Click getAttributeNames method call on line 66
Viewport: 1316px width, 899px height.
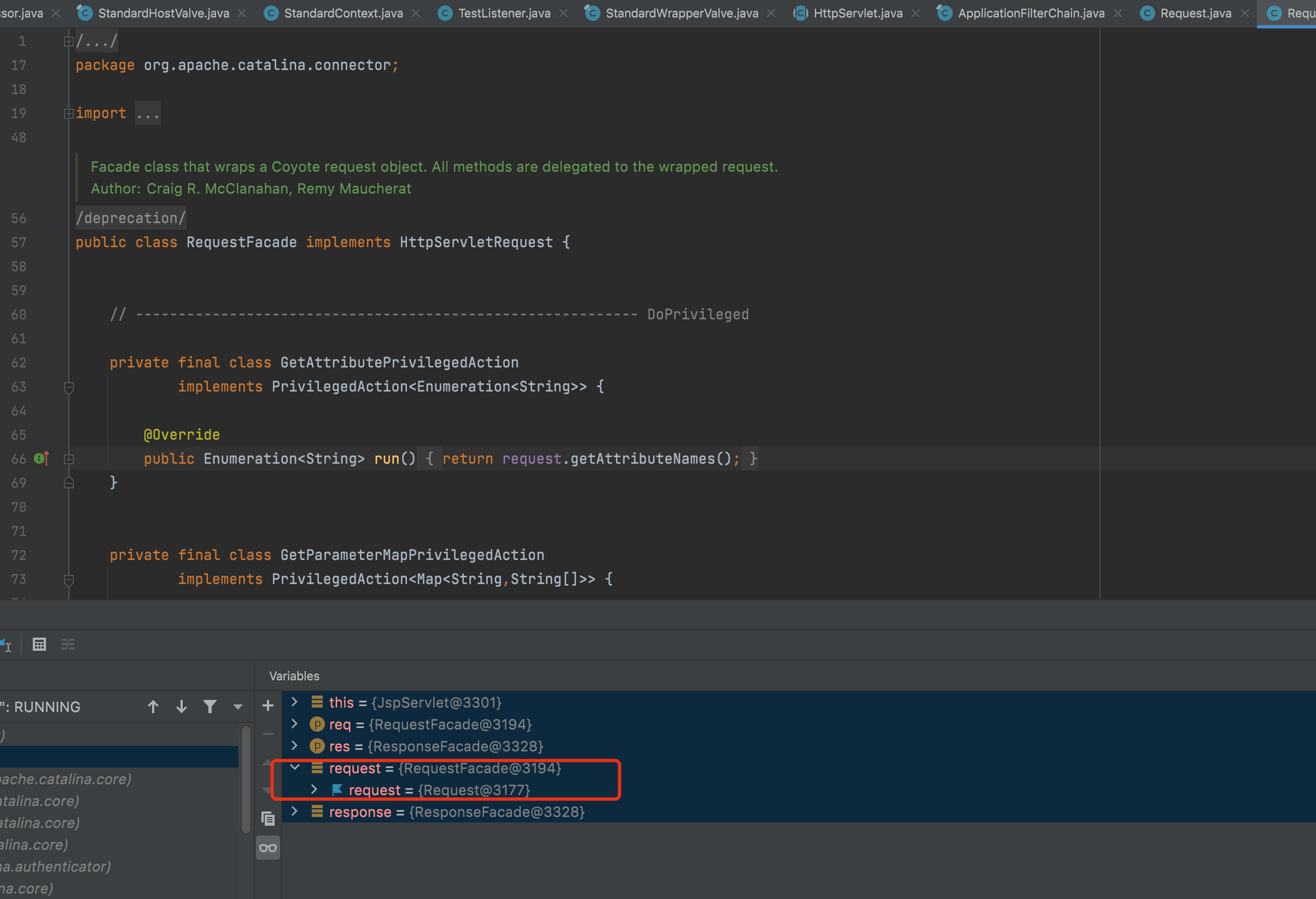643,459
